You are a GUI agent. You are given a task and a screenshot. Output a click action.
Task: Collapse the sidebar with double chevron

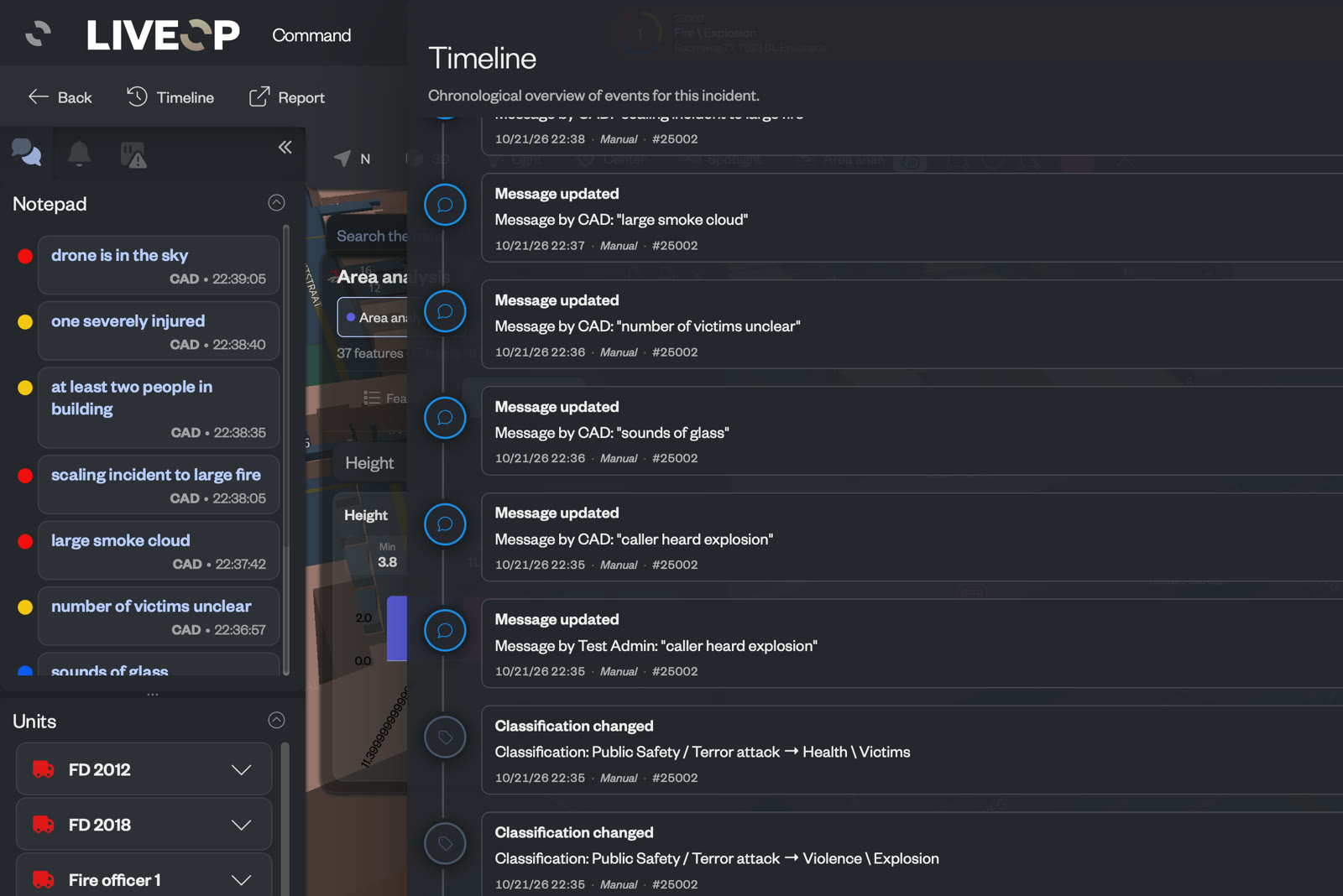[285, 148]
